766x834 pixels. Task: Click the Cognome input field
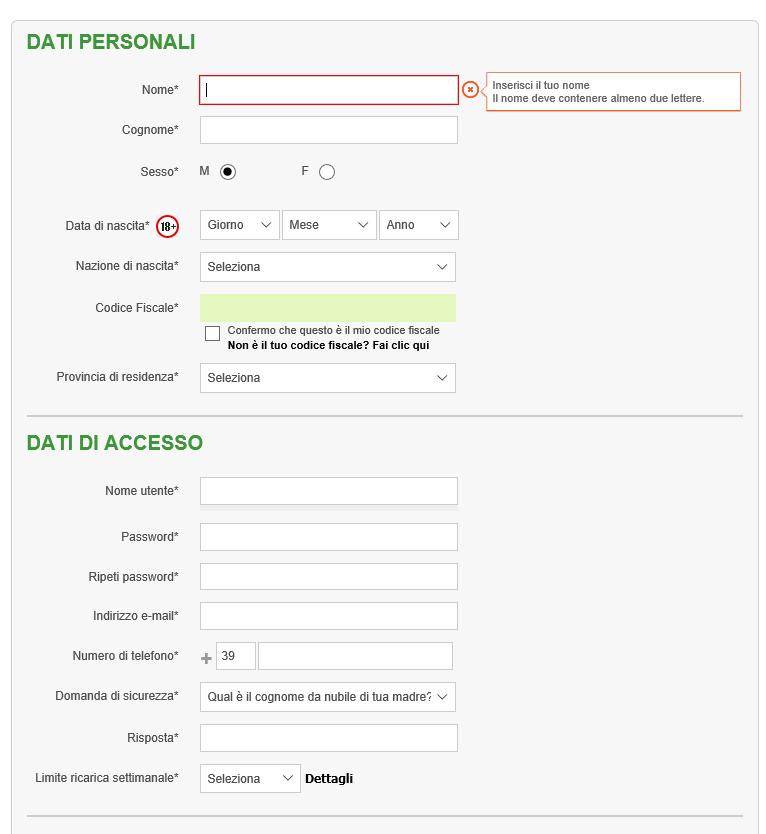click(329, 130)
